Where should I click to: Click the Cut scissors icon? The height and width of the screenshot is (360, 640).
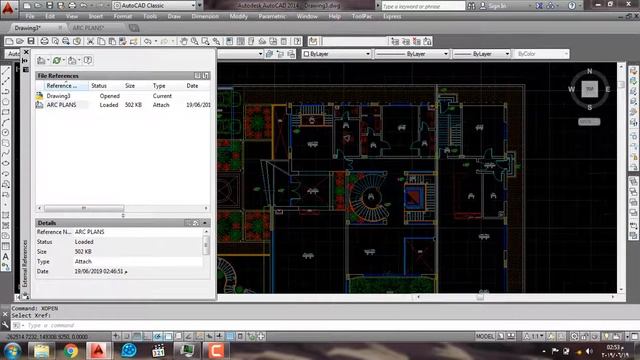[x=91, y=41]
